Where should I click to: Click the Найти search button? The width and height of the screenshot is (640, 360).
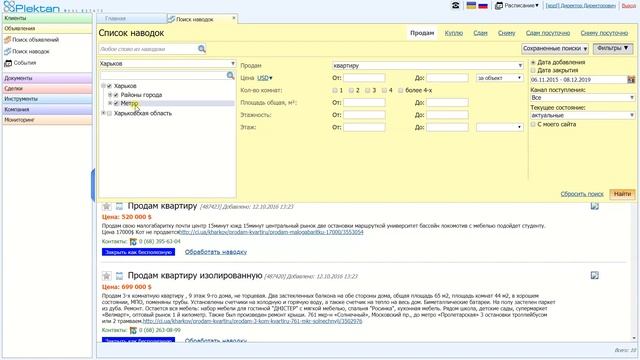point(622,194)
